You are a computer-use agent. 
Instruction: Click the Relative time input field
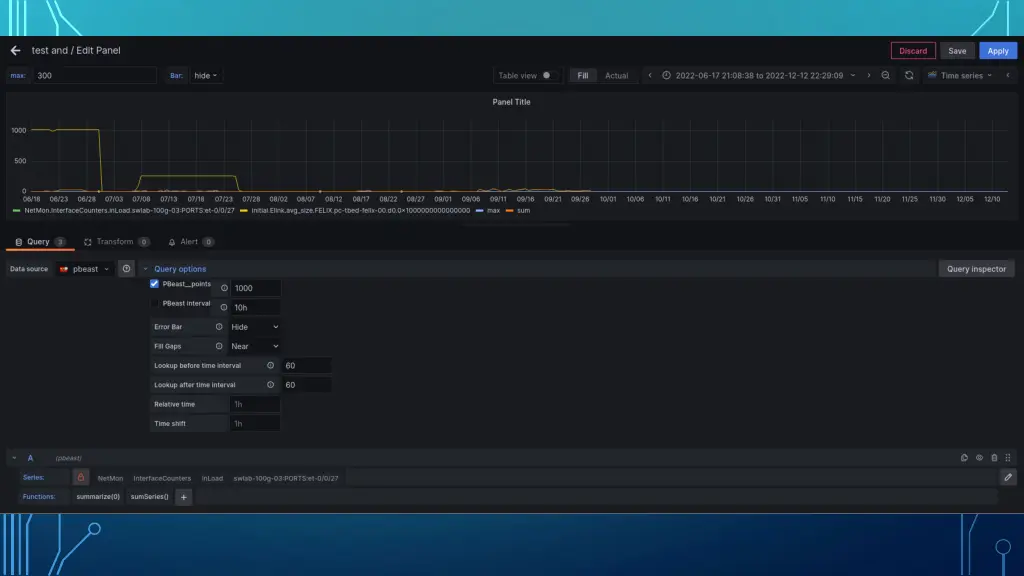pyautogui.click(x=255, y=404)
